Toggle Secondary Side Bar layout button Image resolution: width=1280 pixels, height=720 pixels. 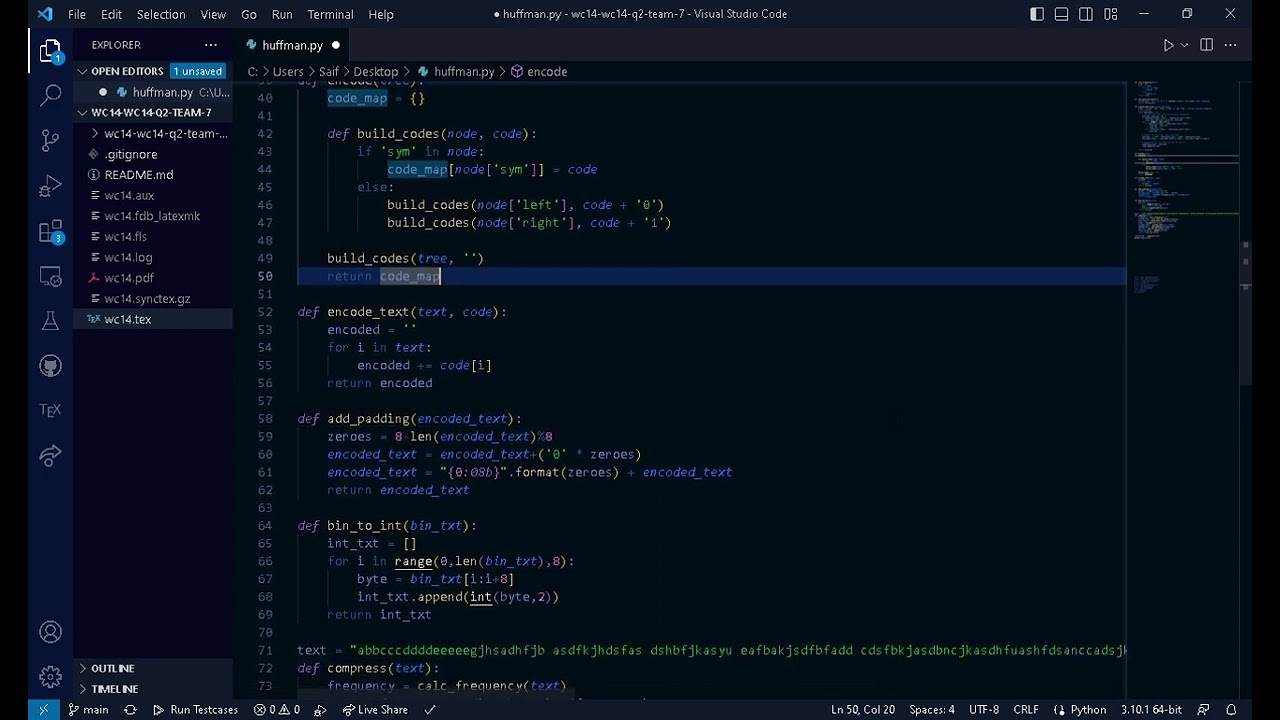1085,14
